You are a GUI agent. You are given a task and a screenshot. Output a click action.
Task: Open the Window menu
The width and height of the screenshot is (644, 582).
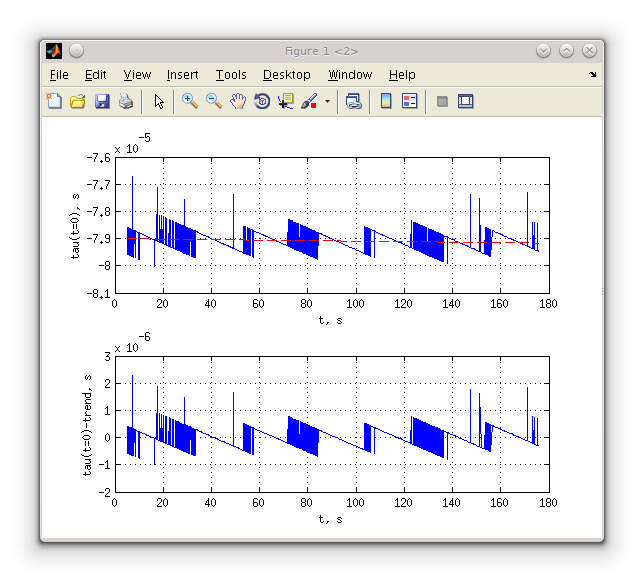[x=350, y=75]
